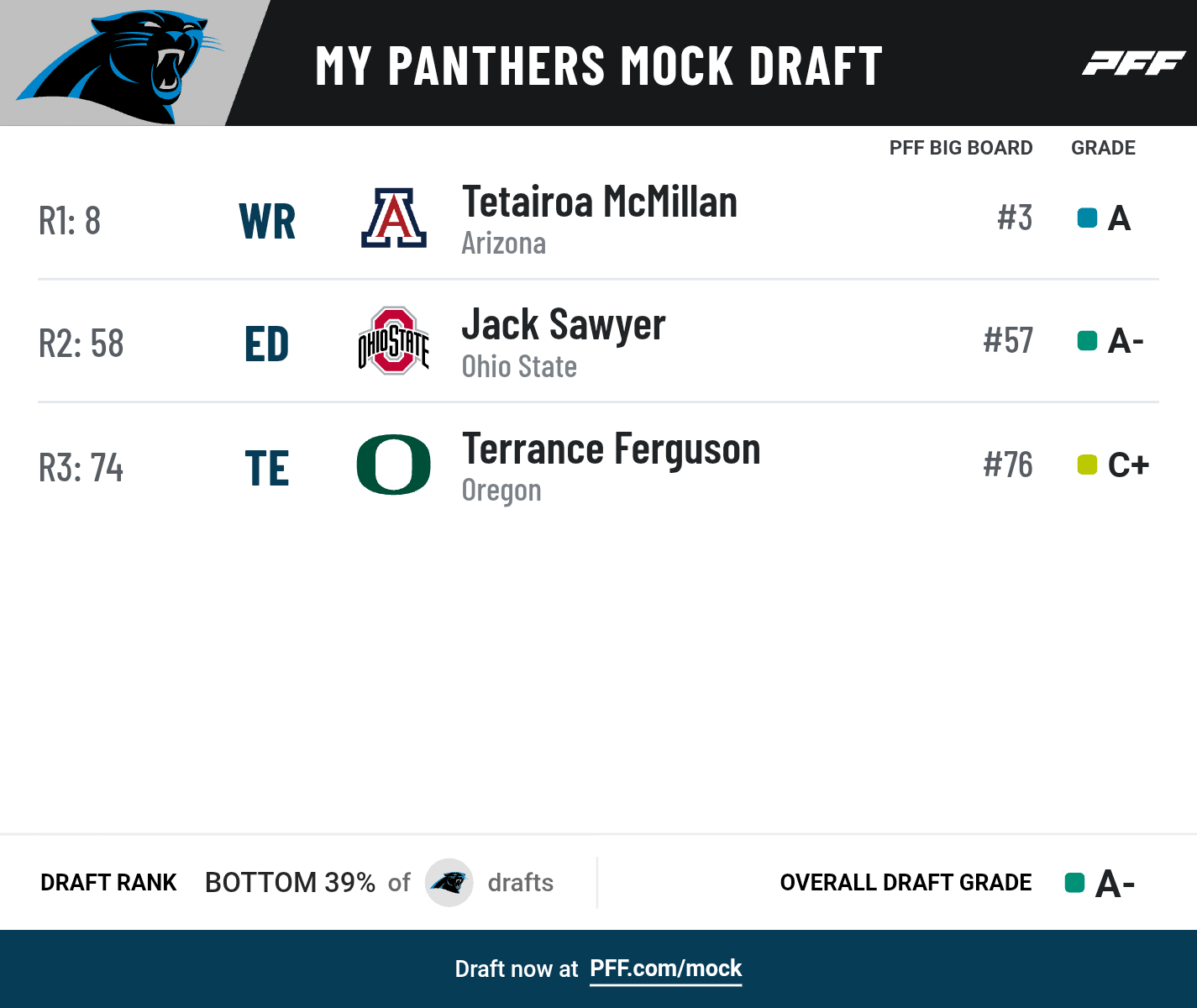The height and width of the screenshot is (1008, 1197).
Task: Click the yellow C+ grade color swatch
Action: [1087, 465]
